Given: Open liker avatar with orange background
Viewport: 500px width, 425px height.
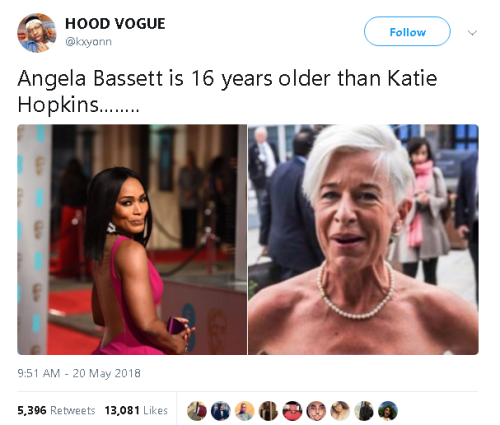Looking at the screenshot, I should tap(244, 411).
